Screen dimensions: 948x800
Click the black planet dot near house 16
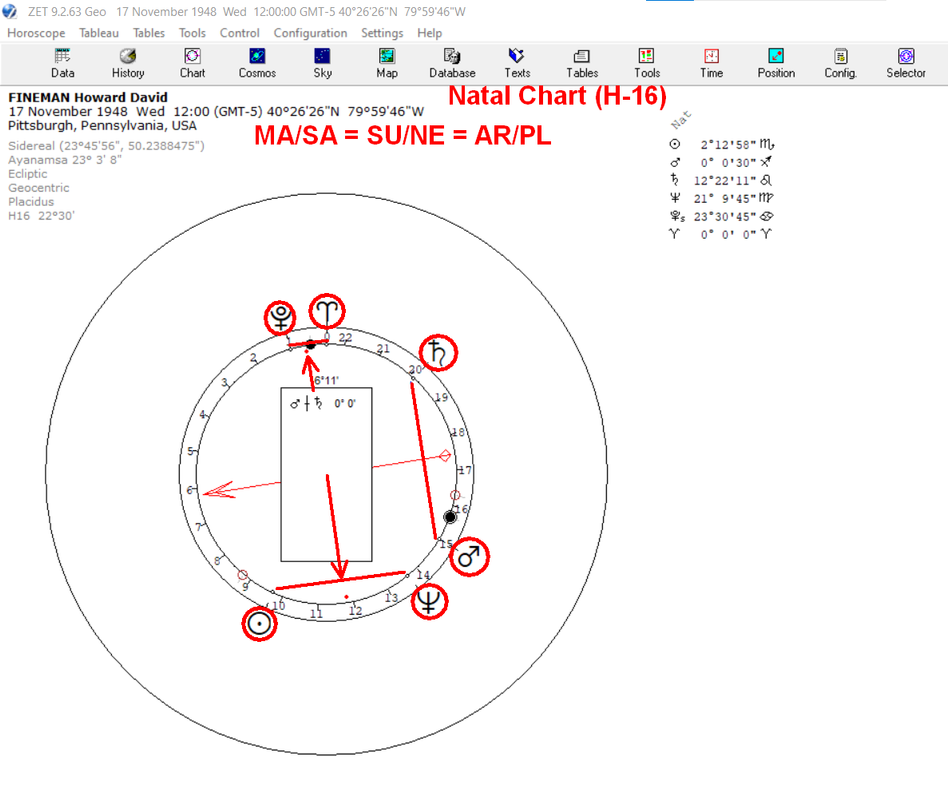tap(450, 517)
